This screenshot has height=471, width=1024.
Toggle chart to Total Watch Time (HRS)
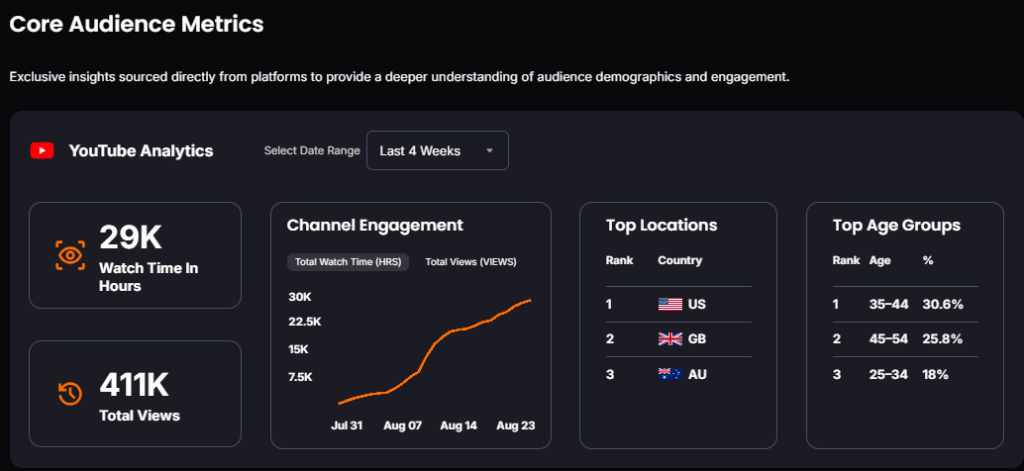347,262
